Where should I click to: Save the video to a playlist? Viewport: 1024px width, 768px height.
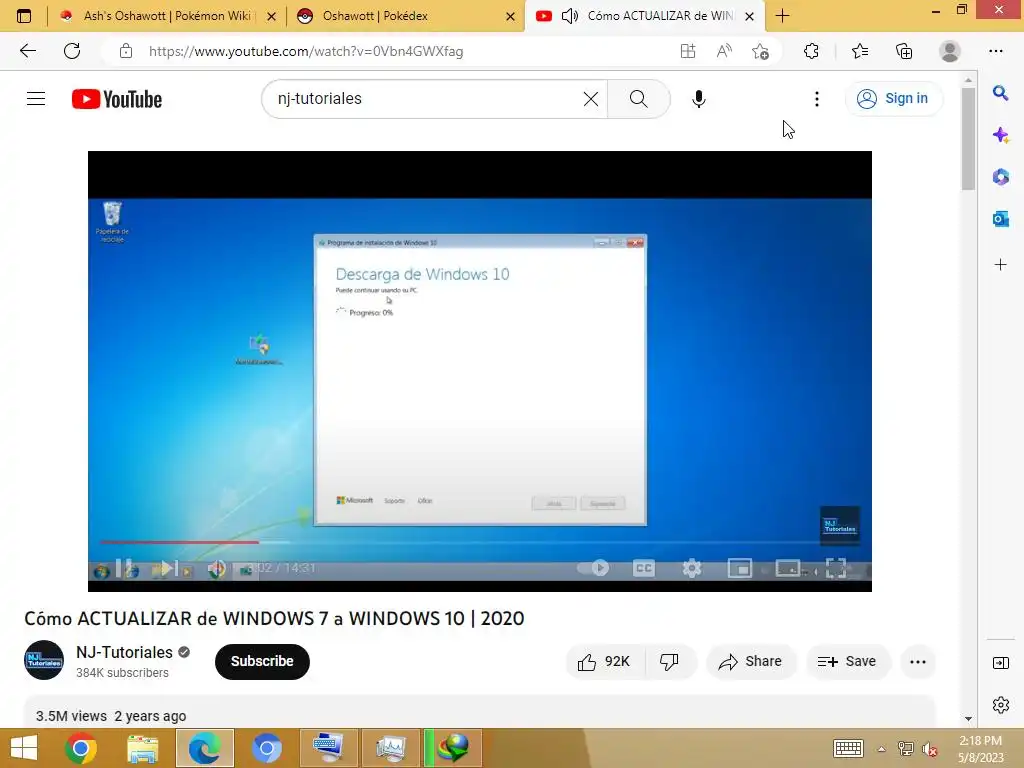point(846,662)
